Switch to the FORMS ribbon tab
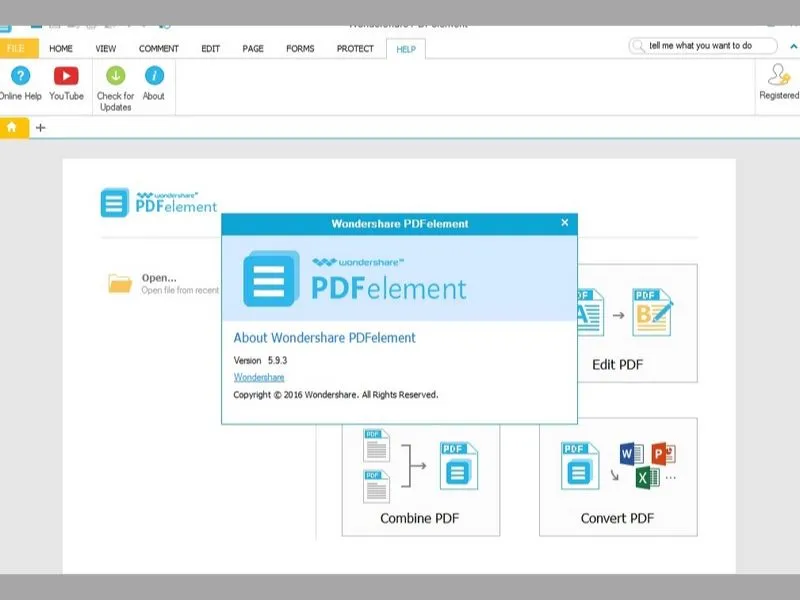Screen dimensions: 800x600 click(300, 48)
